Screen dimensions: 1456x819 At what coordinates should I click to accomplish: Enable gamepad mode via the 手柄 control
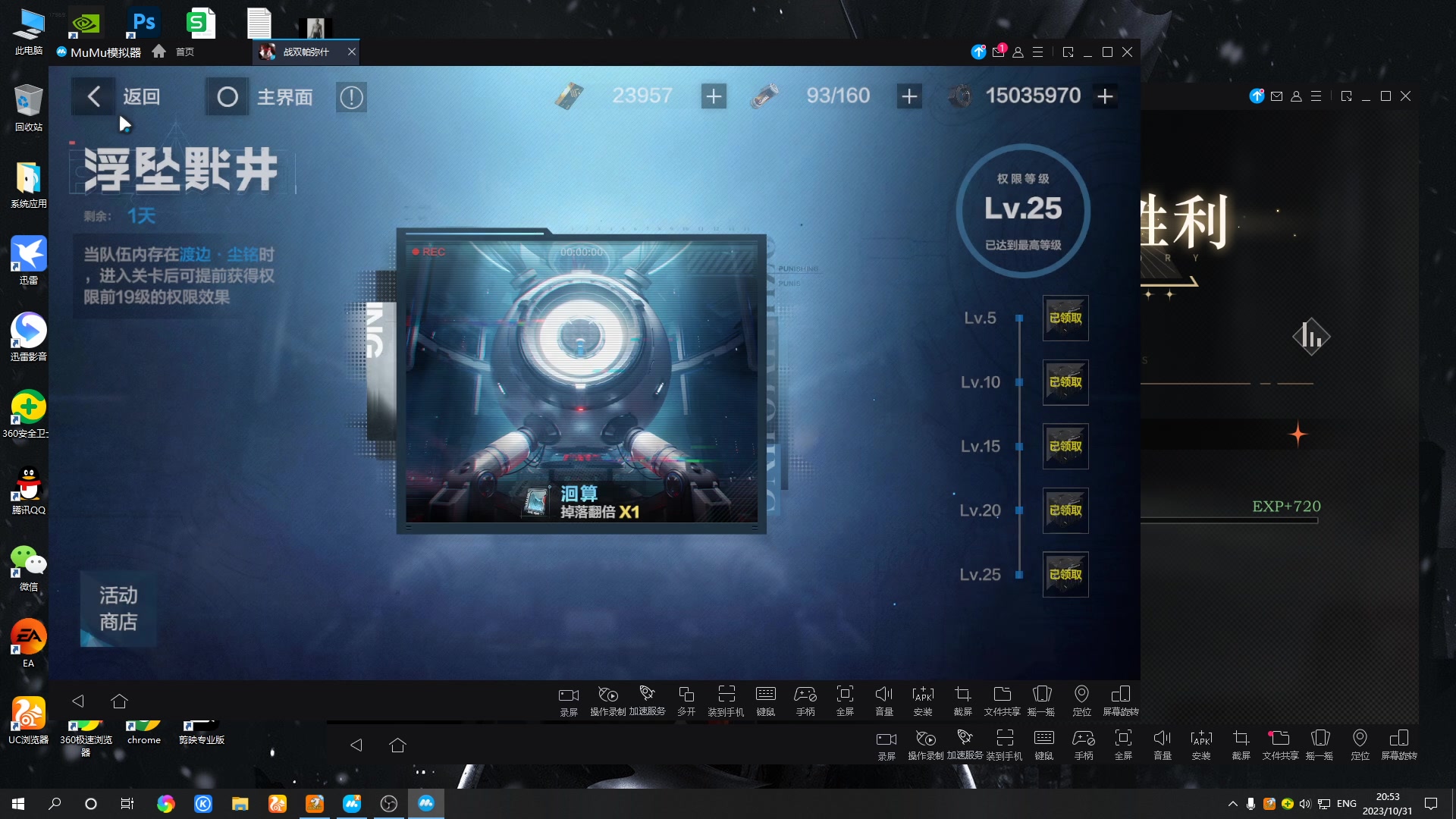point(805,699)
